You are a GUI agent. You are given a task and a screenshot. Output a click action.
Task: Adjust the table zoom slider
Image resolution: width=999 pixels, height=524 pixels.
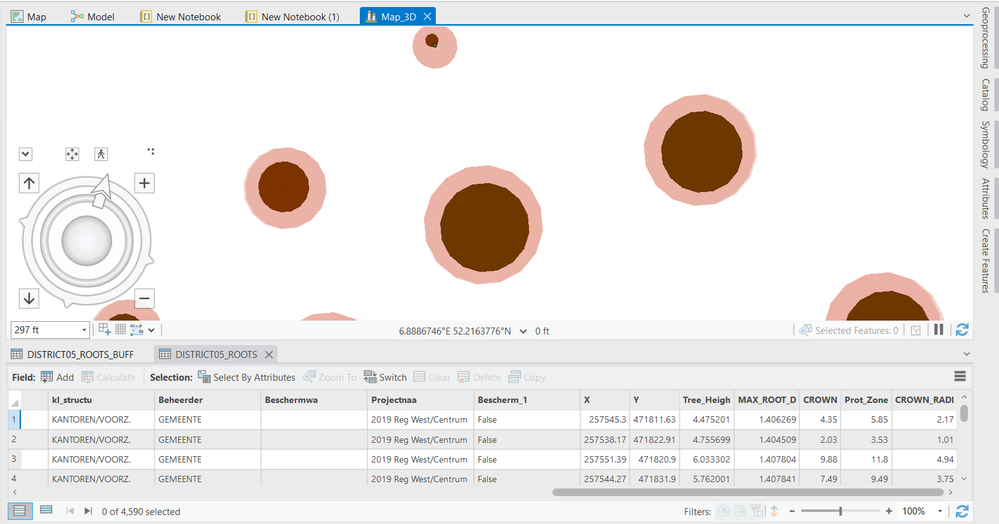pos(840,511)
